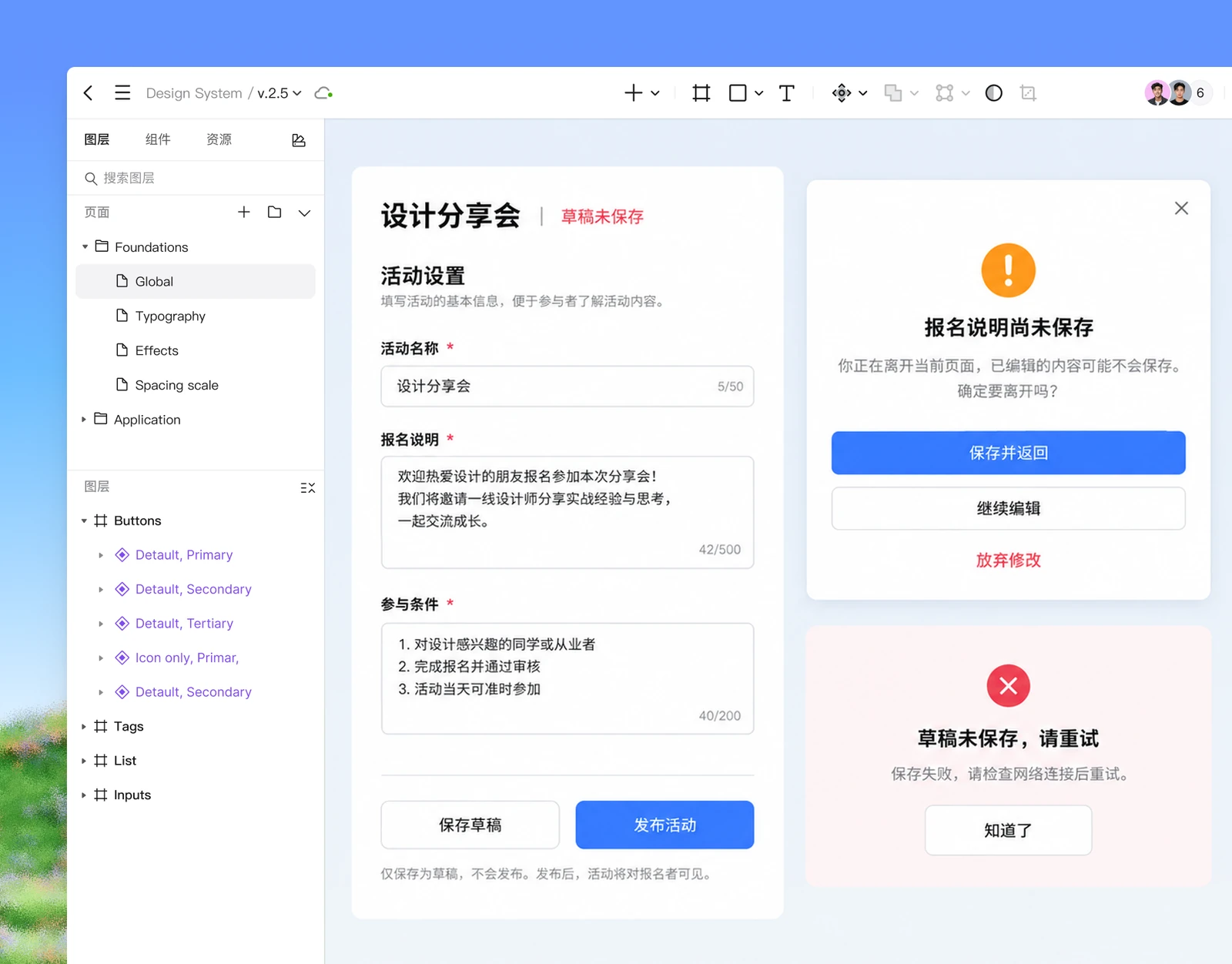Add a new page with plus icon
Screen dimensions: 1232x964
coord(244,212)
